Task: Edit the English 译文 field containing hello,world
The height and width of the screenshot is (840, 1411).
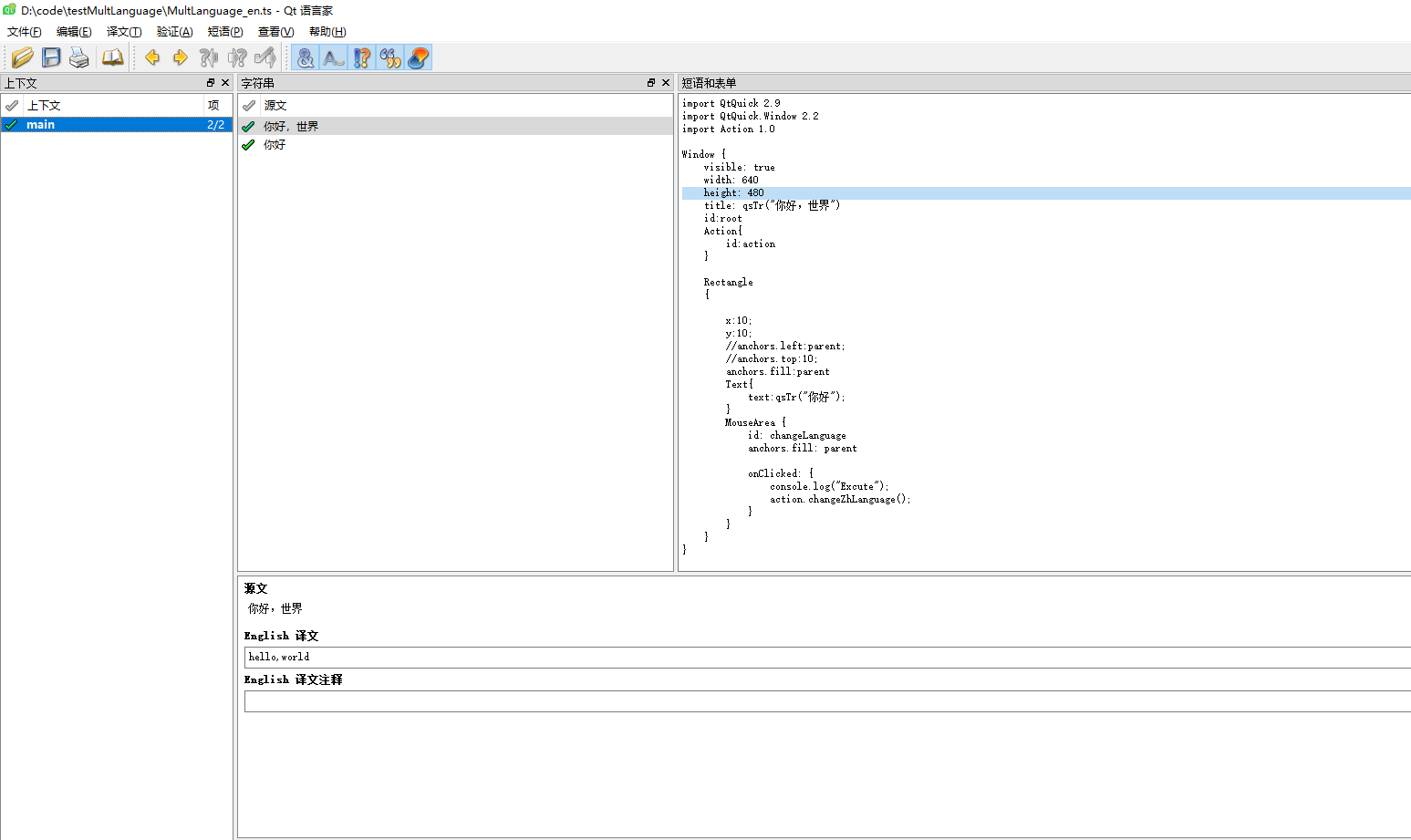Action: (828, 657)
